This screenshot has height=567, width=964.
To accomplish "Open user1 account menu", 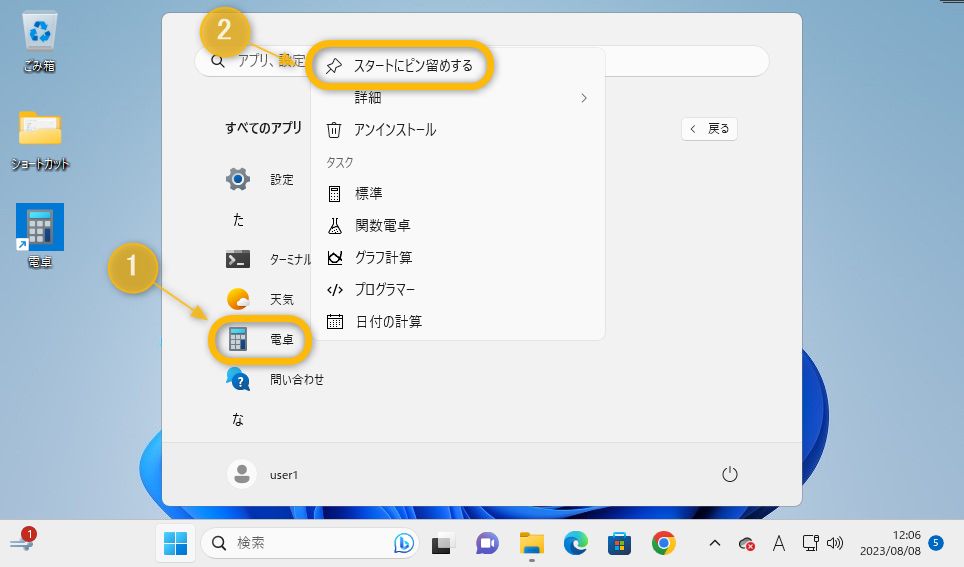I will point(263,475).
